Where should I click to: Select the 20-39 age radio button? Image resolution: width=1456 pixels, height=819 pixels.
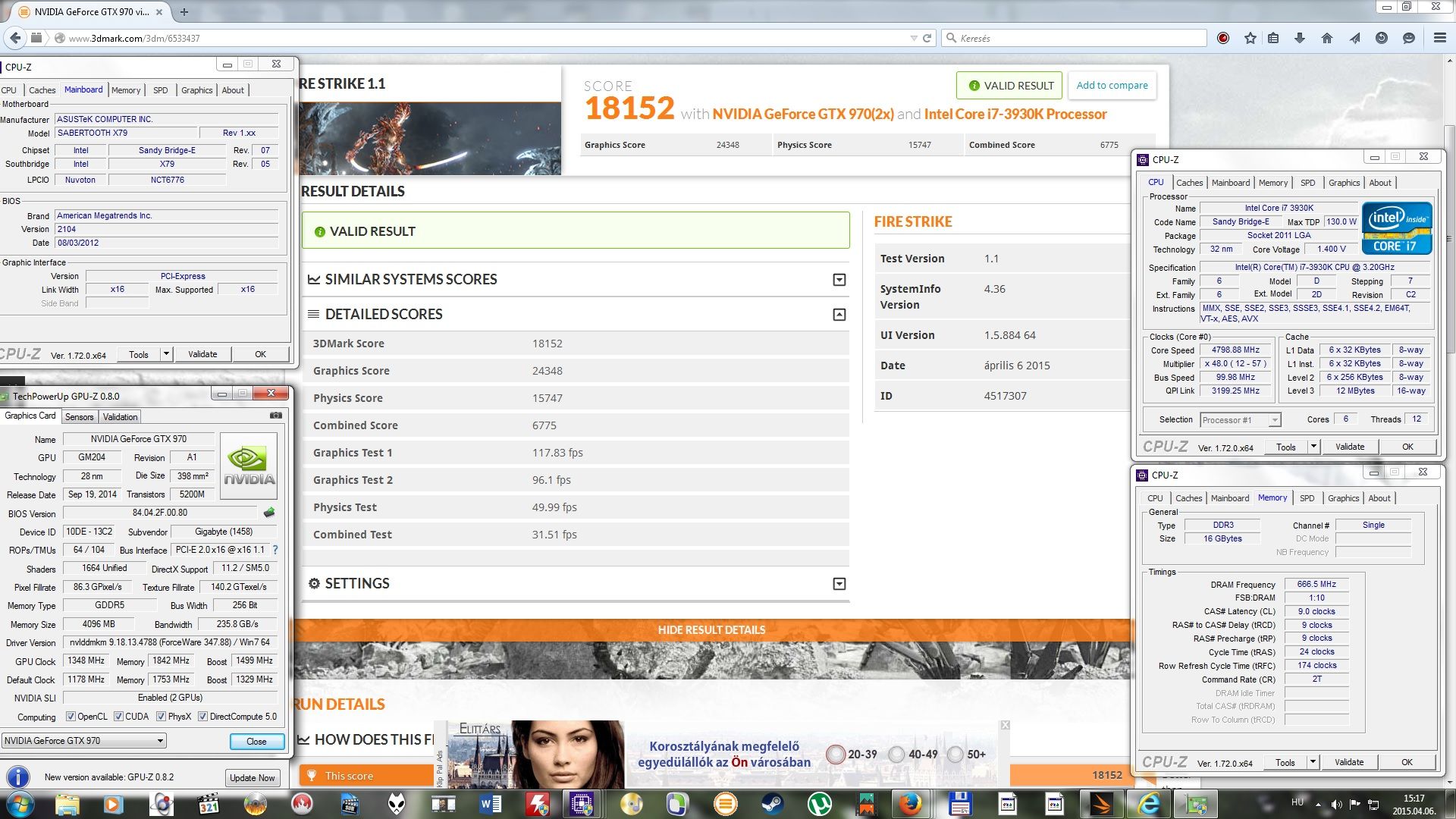point(836,755)
